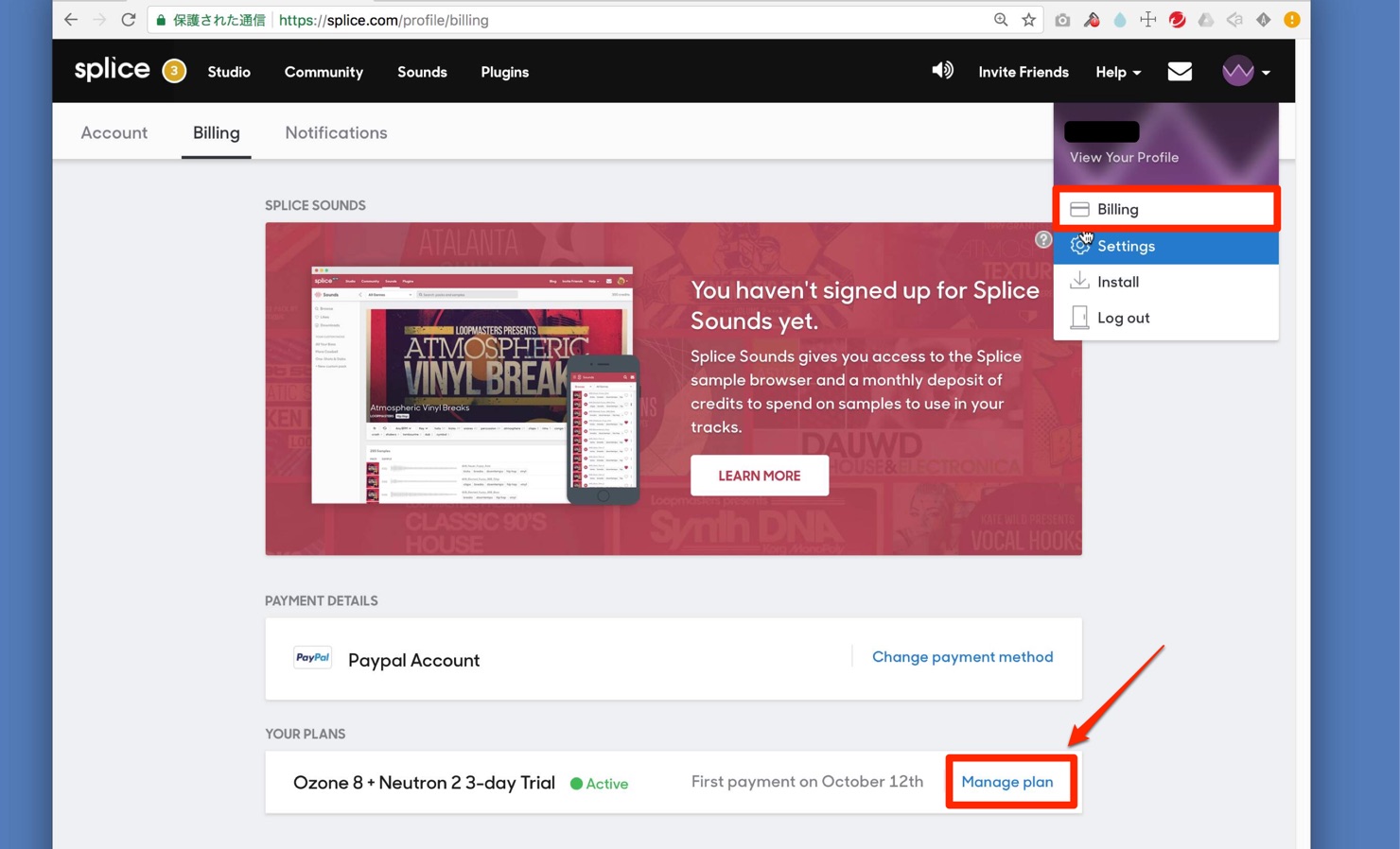Click Change payment method link
Viewport: 1400px width, 849px height.
point(962,656)
